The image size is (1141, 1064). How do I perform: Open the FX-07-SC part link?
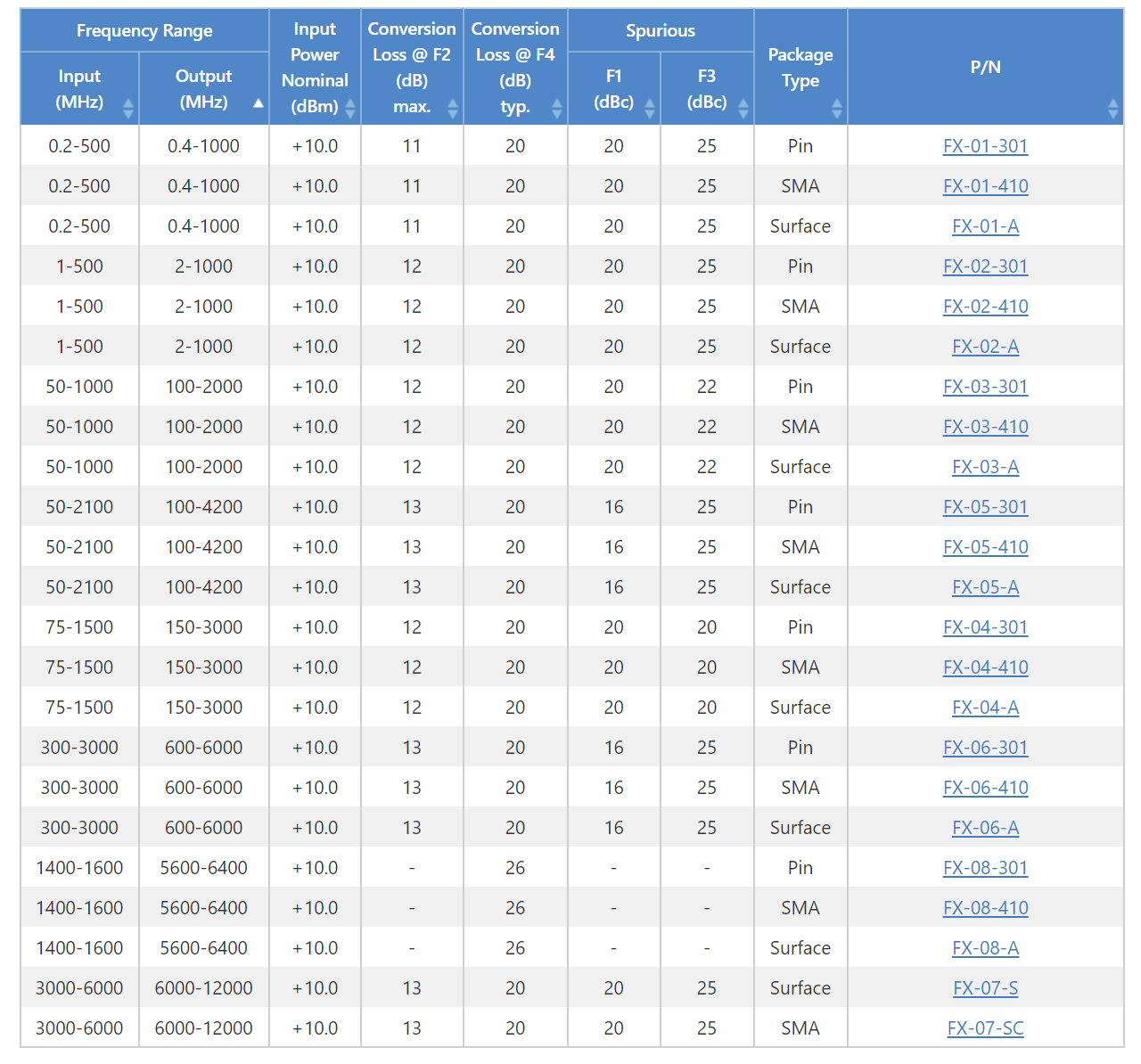coord(985,1028)
